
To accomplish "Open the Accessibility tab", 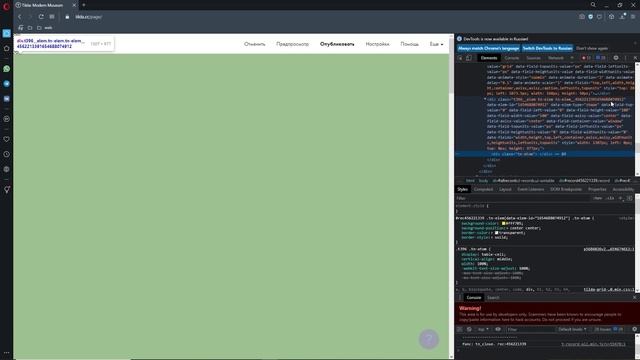I will click(623, 189).
